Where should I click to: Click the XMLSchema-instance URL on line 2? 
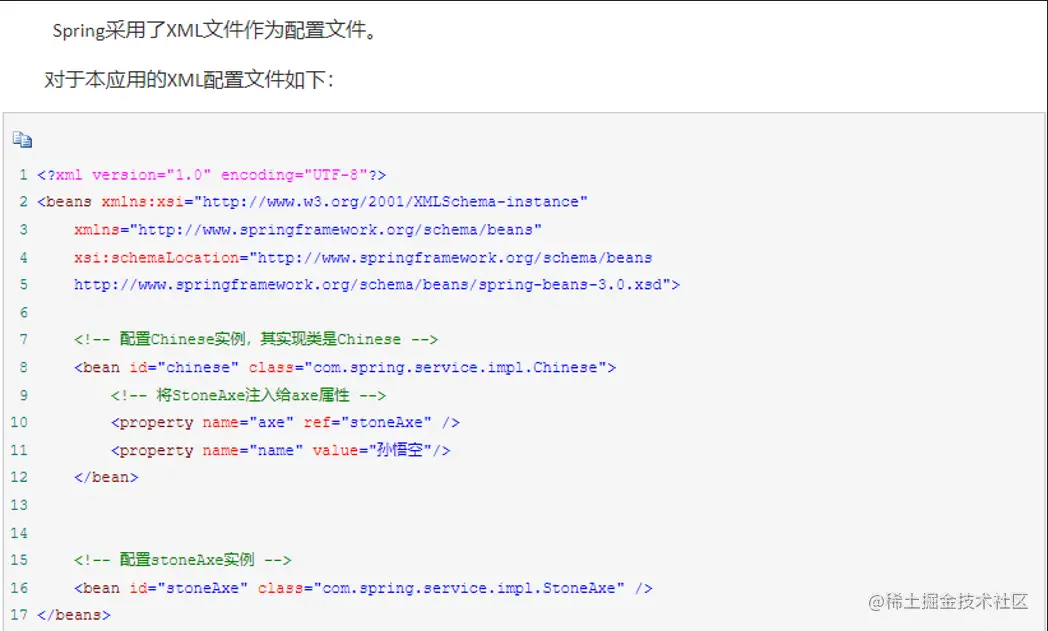point(390,202)
